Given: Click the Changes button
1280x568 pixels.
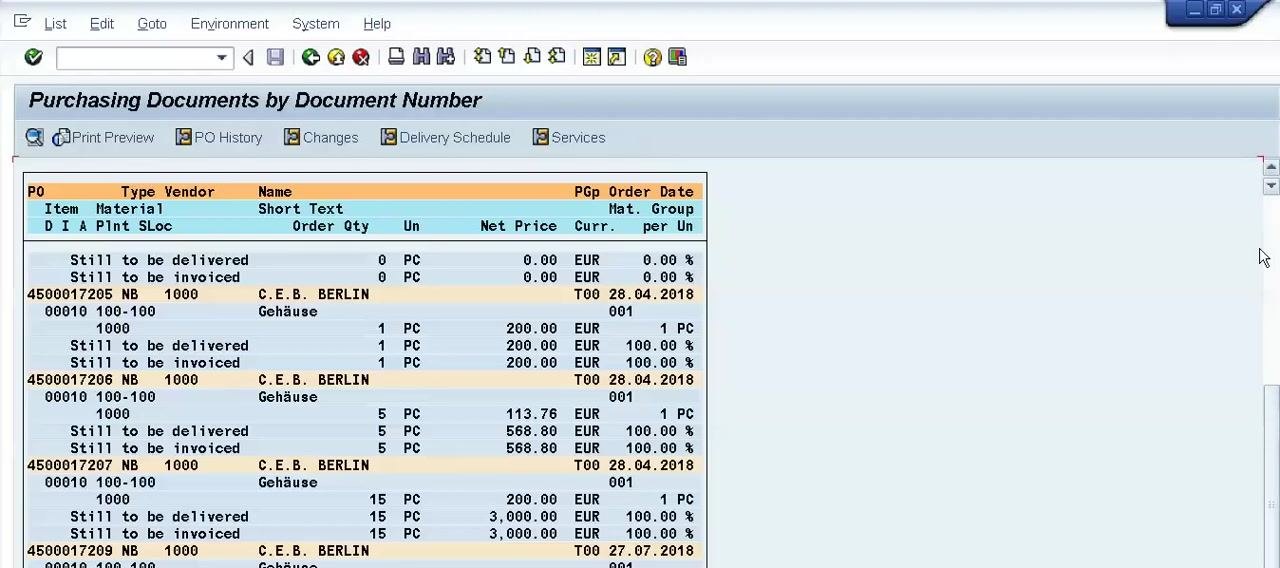Looking at the screenshot, I should [321, 137].
